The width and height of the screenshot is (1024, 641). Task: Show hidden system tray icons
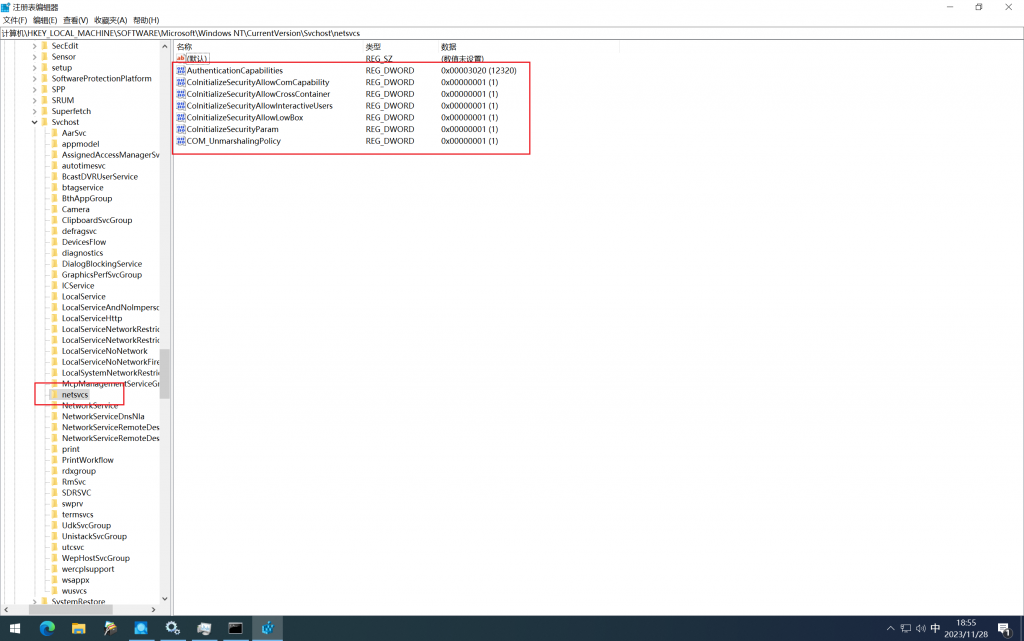point(890,629)
